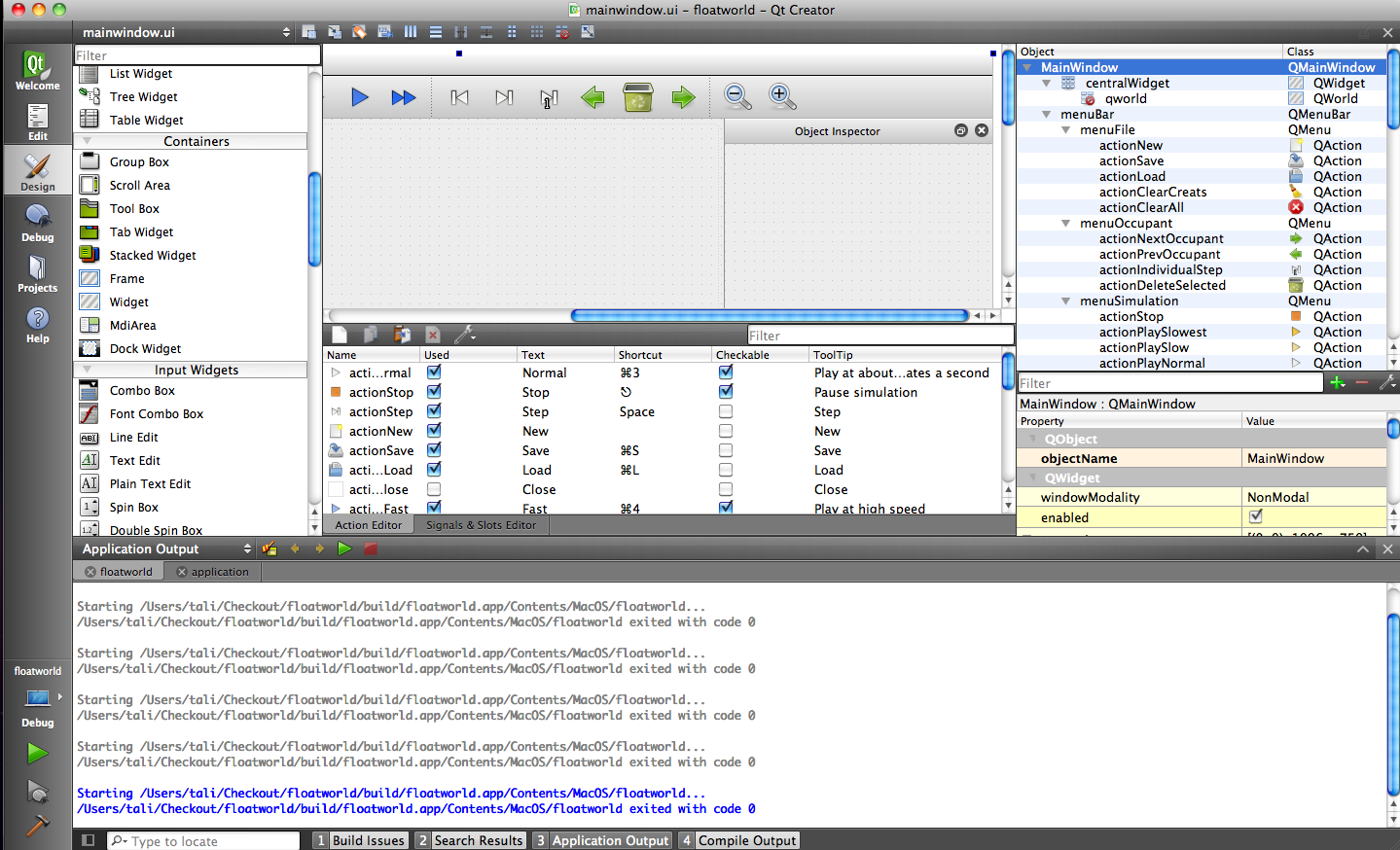Click Clear output icon in Application Output

point(269,549)
